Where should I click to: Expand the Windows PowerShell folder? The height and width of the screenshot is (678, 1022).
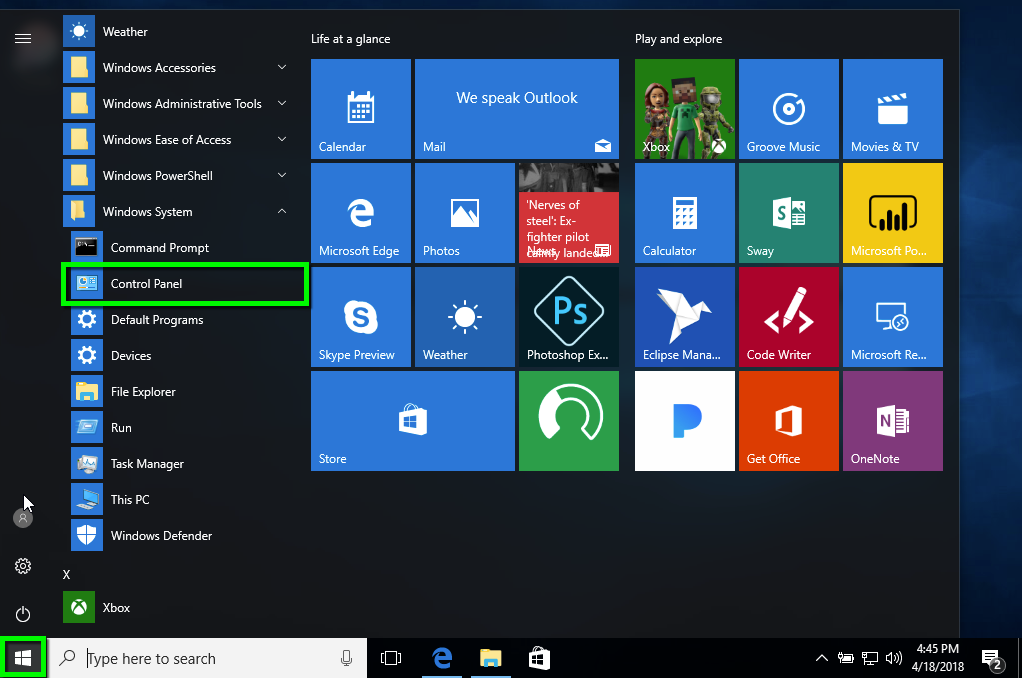click(177, 175)
